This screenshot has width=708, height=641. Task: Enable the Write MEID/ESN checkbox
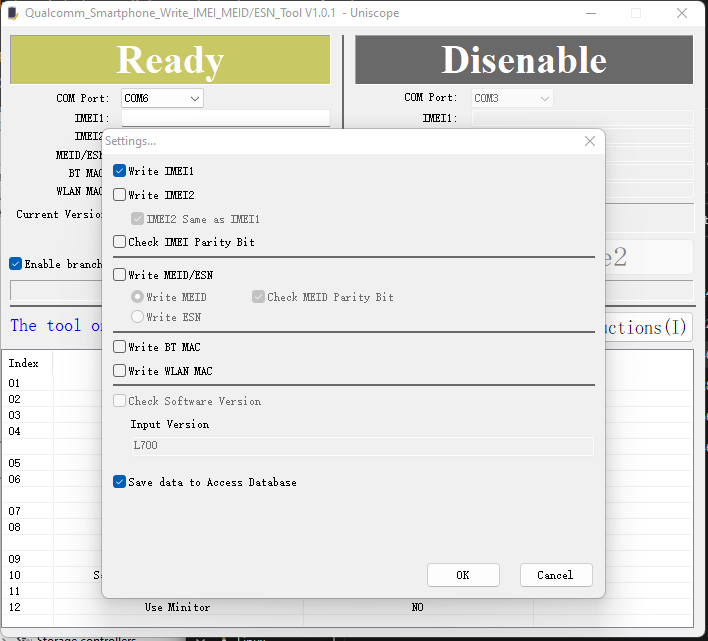(x=119, y=275)
